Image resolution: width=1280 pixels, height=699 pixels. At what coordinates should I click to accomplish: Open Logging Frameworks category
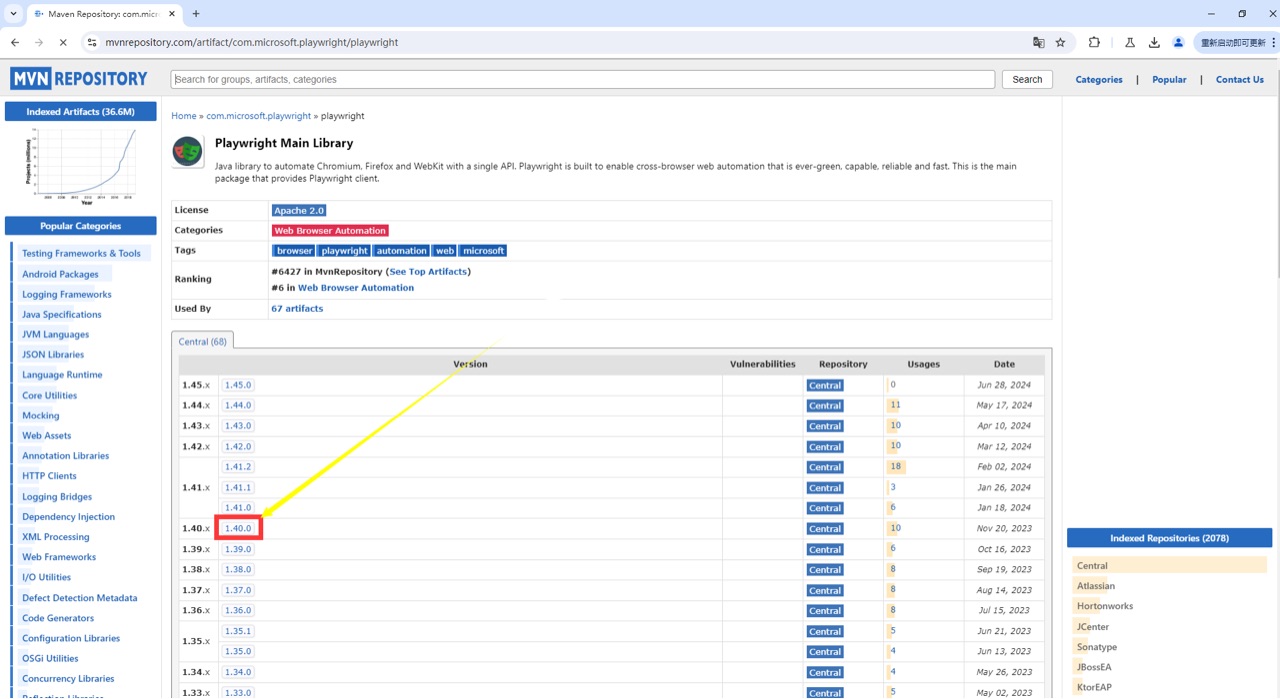pyautogui.click(x=66, y=294)
